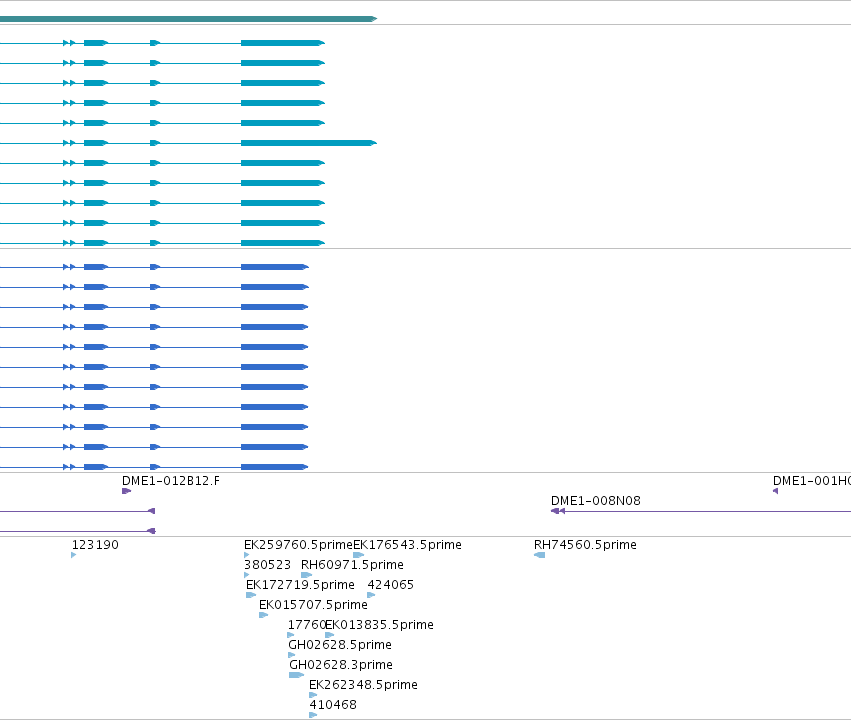The height and width of the screenshot is (720, 851).
Task: Select the RH74560.5prime reverse arrow glyph
Action: [539, 555]
